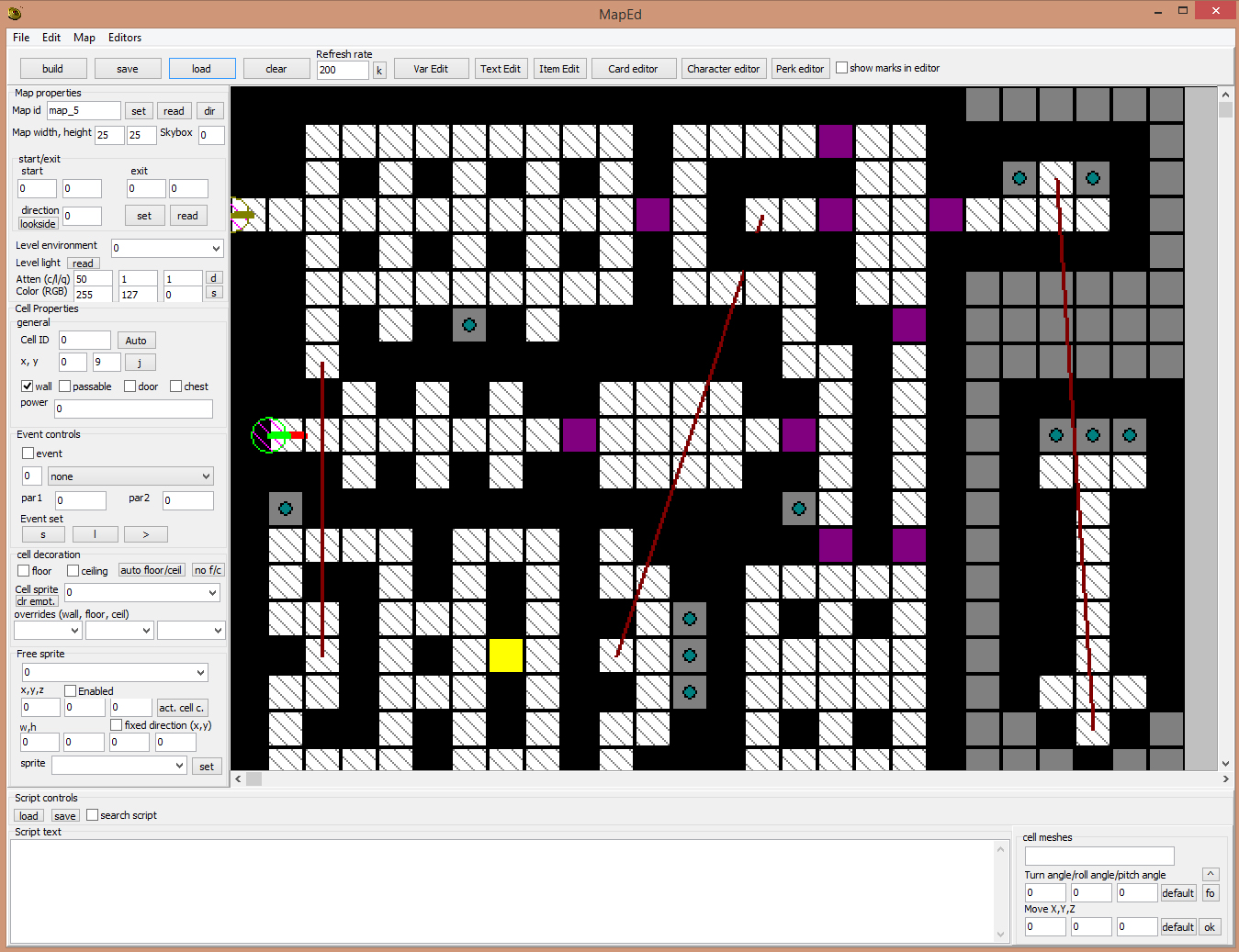Click the map view's scroll down arrow
The width and height of the screenshot is (1239, 952).
1225,763
